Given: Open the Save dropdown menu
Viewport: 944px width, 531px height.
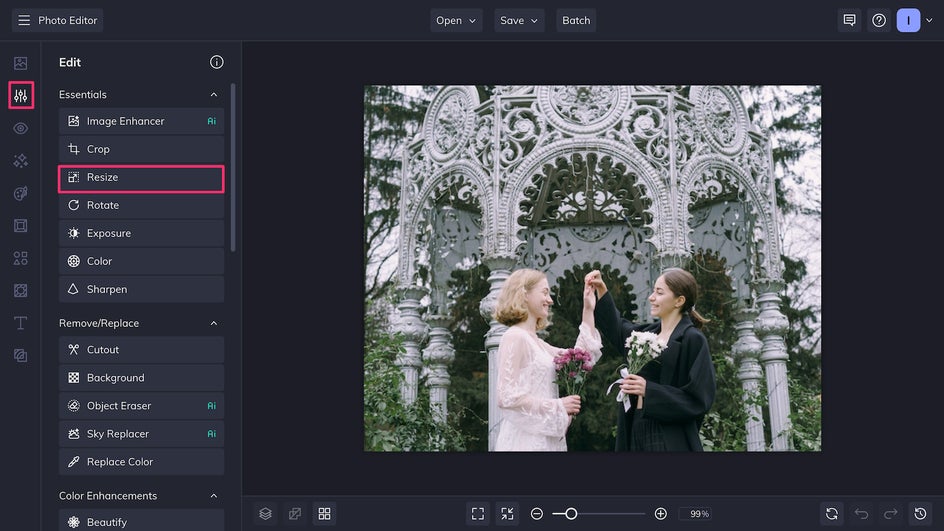Looking at the screenshot, I should tap(519, 20).
